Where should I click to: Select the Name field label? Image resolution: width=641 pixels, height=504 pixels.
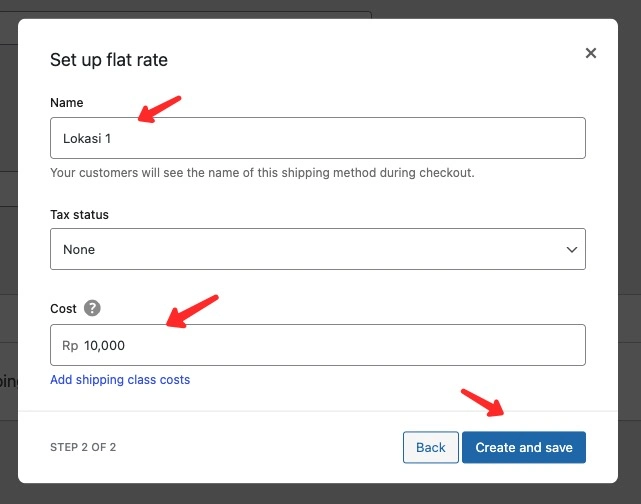(67, 103)
